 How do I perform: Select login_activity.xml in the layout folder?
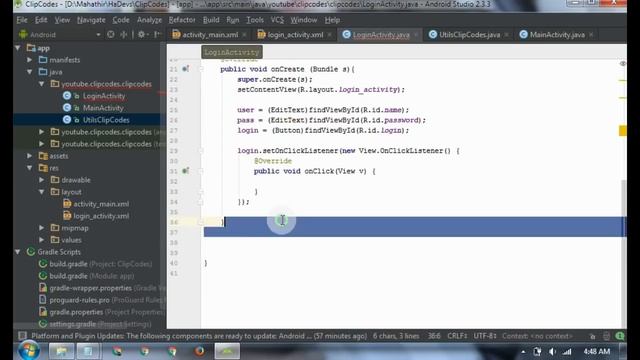(x=101, y=216)
